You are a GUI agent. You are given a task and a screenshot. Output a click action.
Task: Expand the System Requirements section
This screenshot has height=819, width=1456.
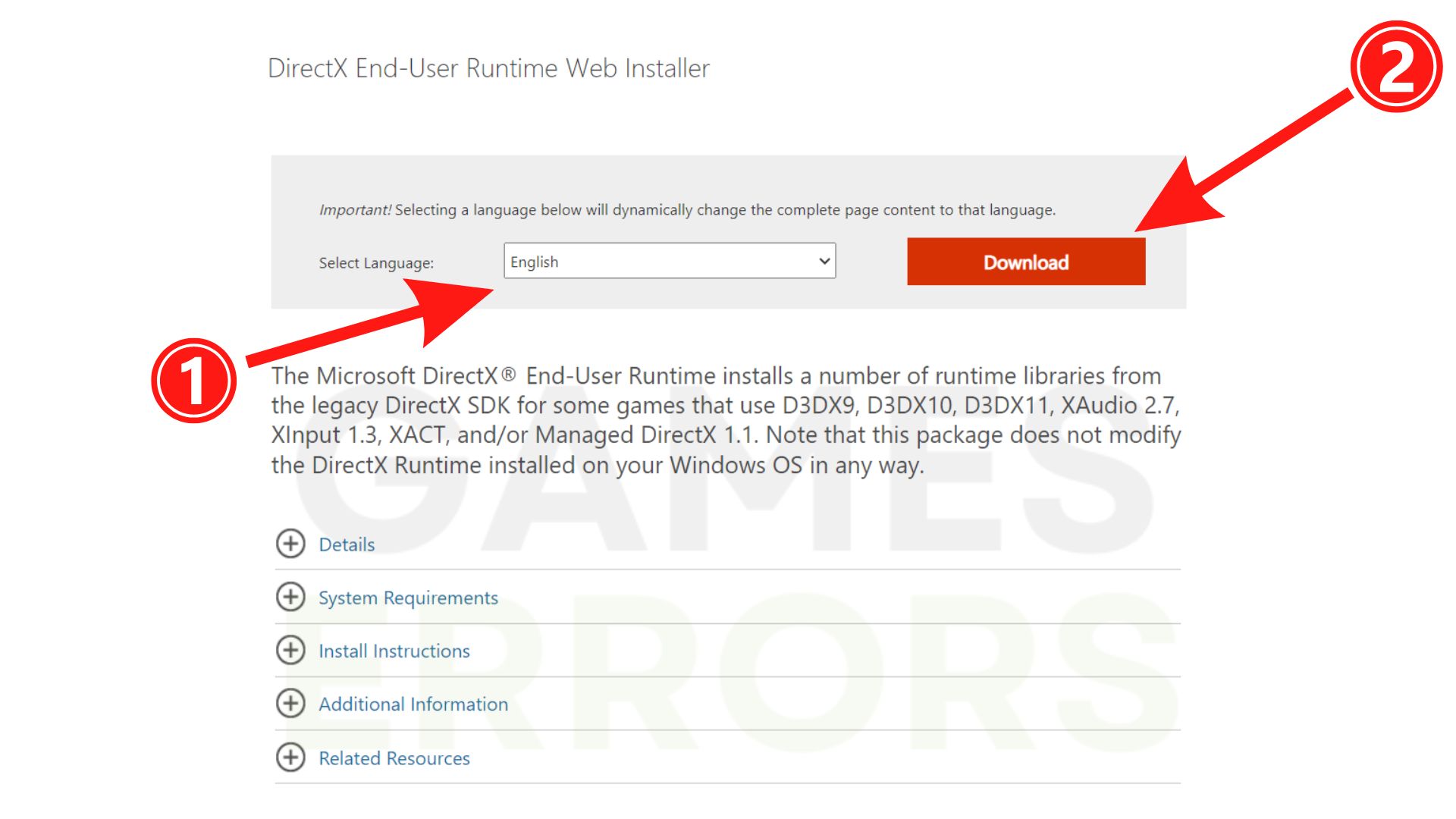(408, 598)
